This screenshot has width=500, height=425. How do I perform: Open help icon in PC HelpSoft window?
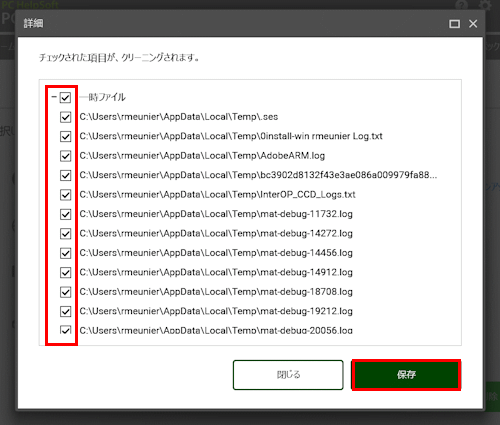pos(462,5)
